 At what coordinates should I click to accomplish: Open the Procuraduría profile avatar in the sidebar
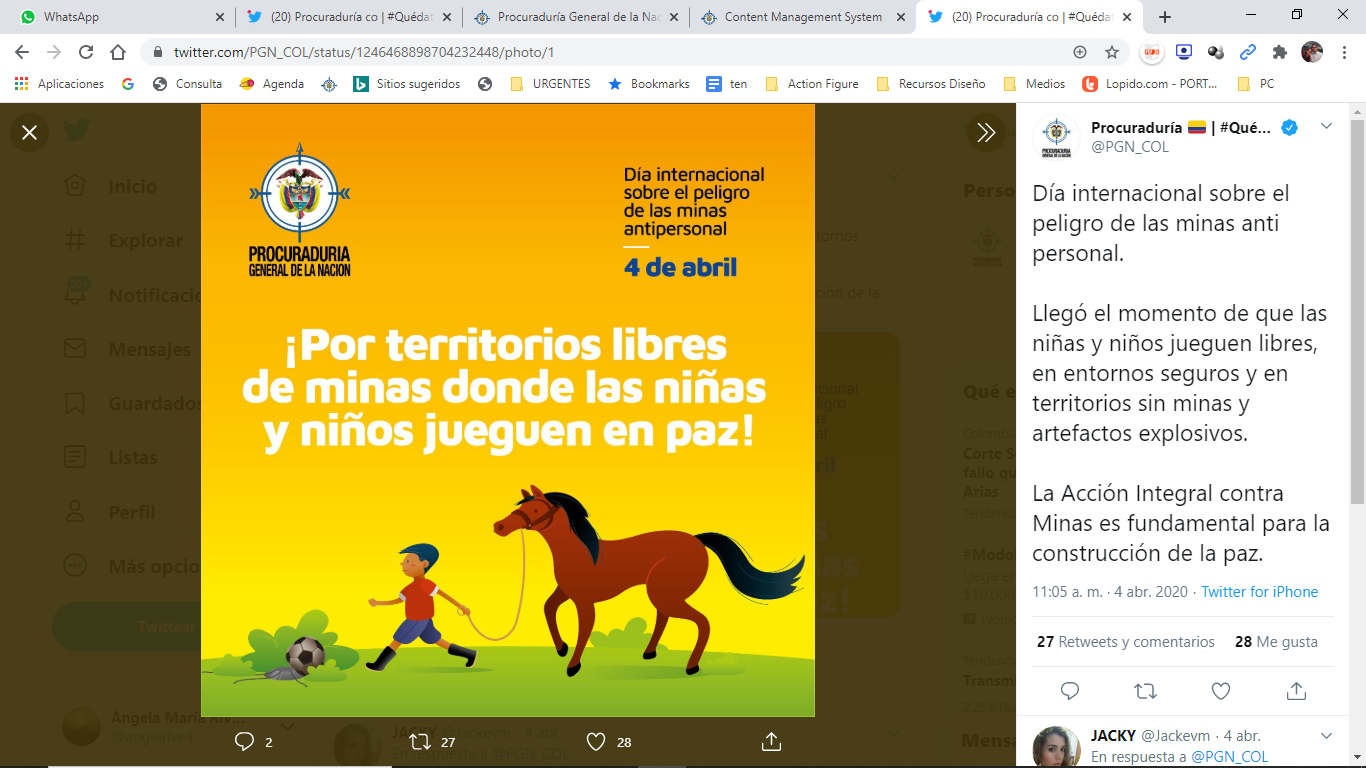(x=1057, y=137)
